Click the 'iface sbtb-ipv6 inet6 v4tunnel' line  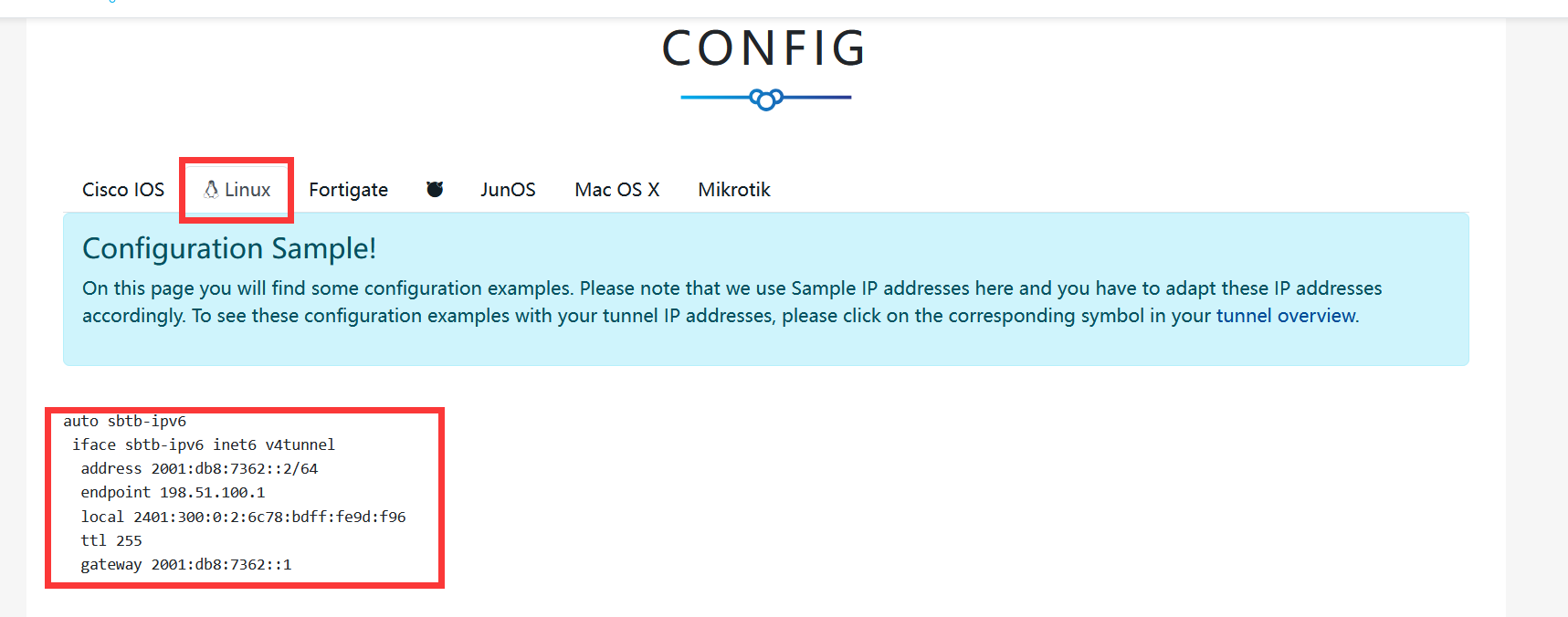pyautogui.click(x=204, y=444)
